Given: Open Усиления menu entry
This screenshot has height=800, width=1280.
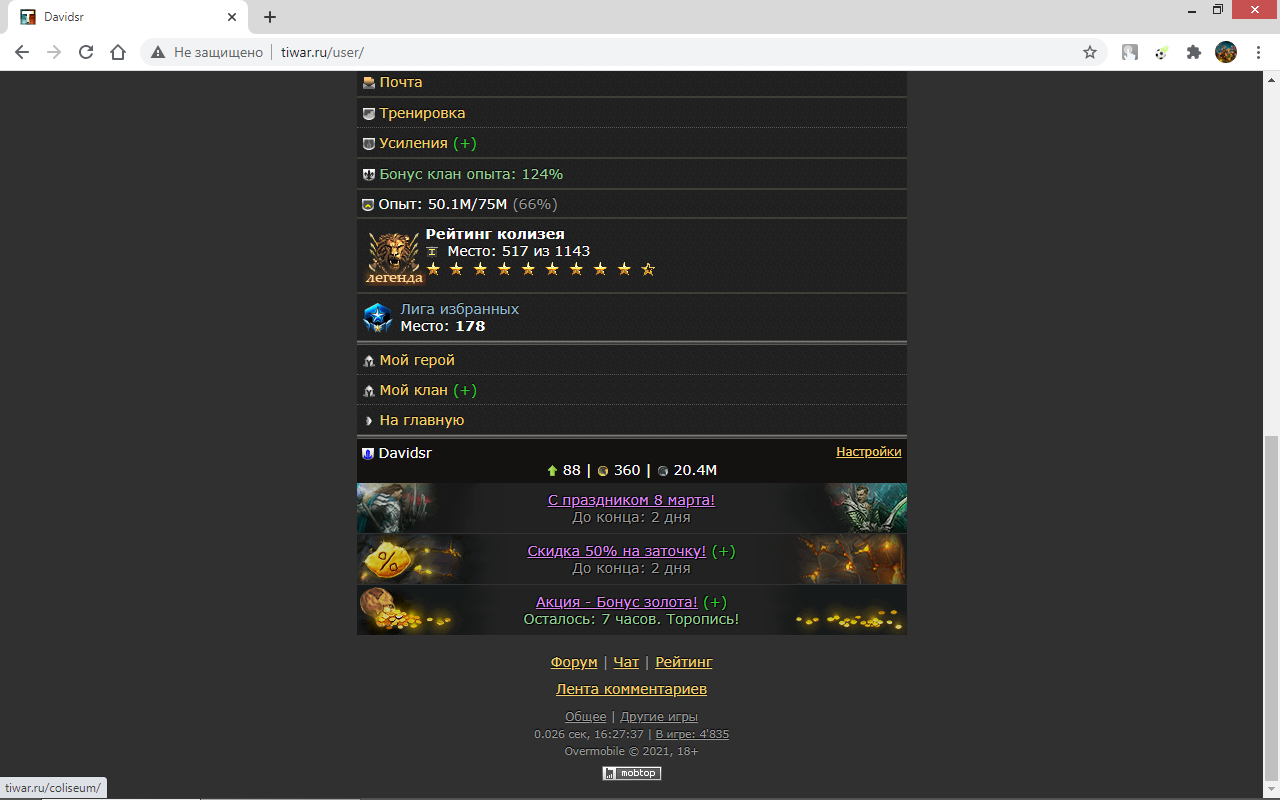Looking at the screenshot, I should point(413,143).
